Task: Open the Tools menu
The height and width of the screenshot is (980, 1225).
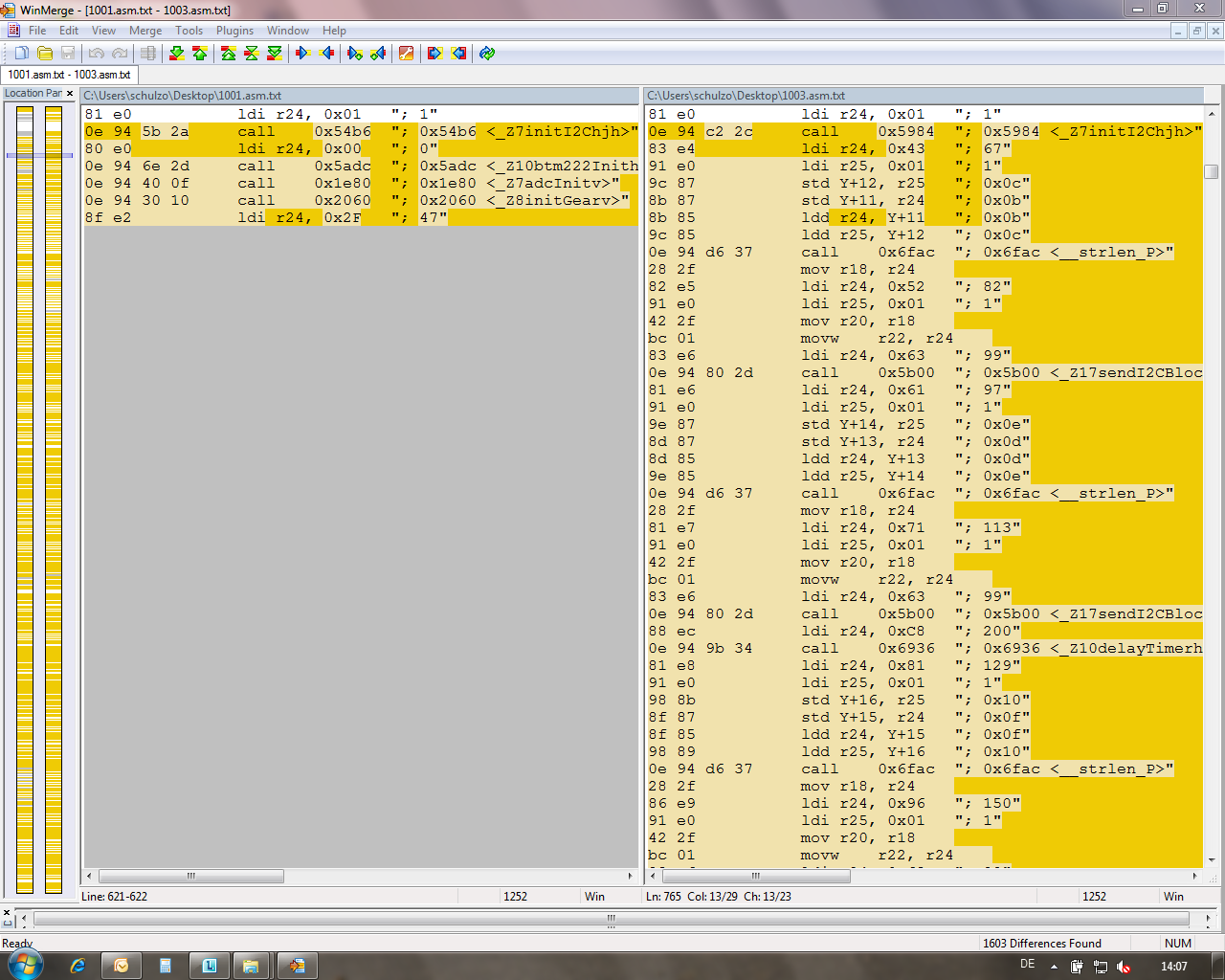Action: (x=189, y=31)
